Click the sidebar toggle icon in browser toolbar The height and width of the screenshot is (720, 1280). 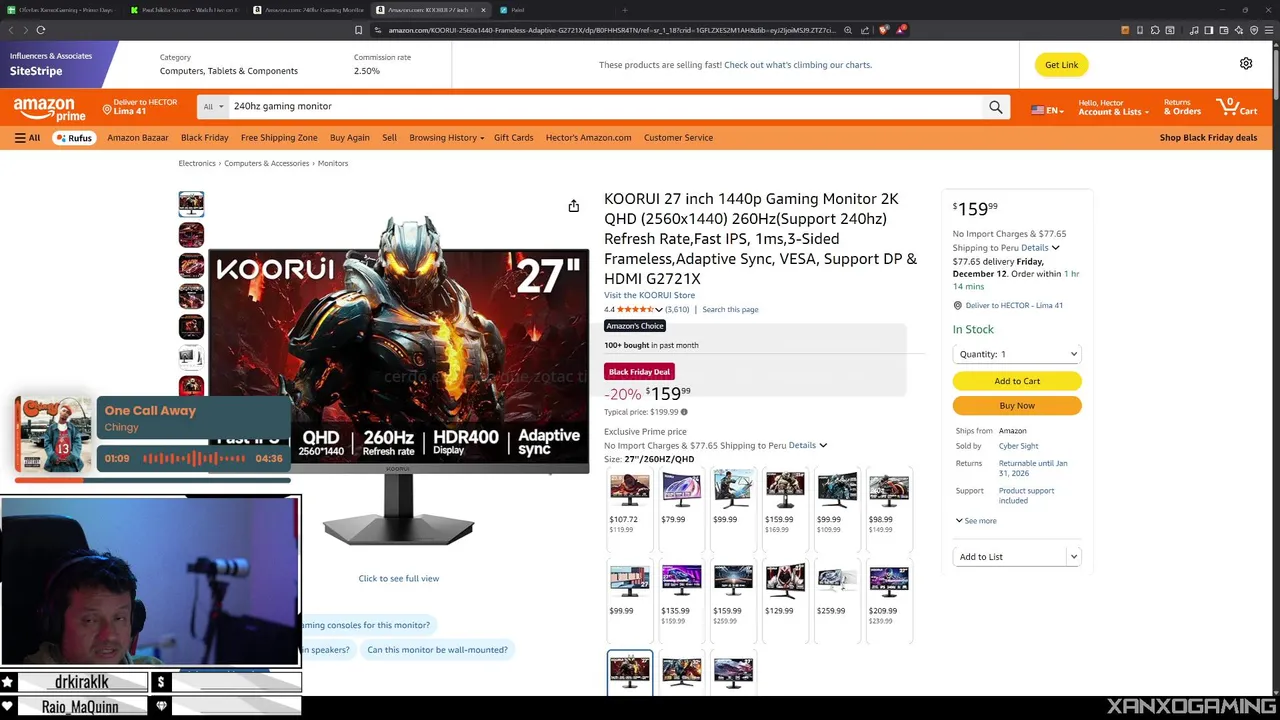click(1208, 30)
